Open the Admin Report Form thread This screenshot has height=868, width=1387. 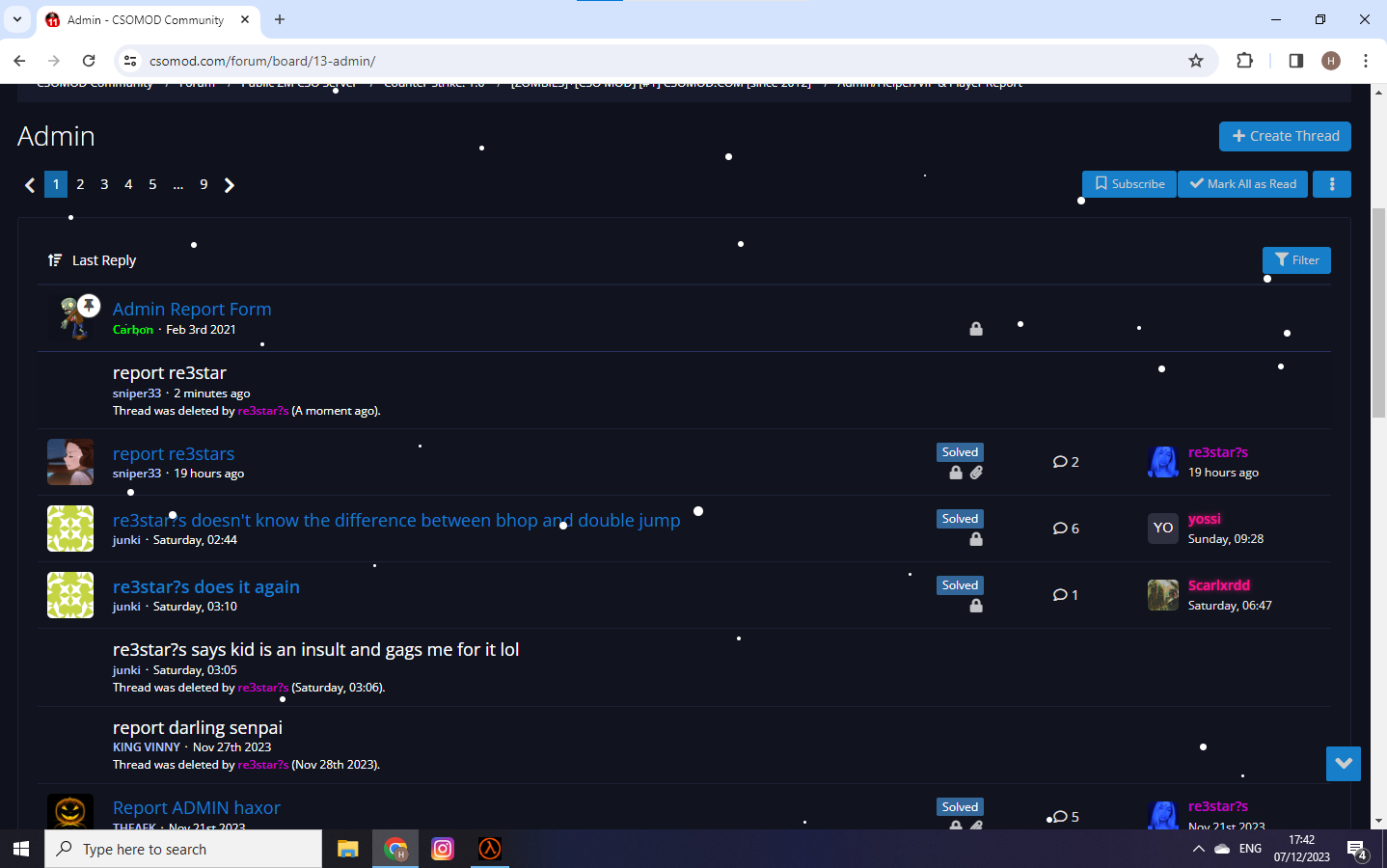192,309
